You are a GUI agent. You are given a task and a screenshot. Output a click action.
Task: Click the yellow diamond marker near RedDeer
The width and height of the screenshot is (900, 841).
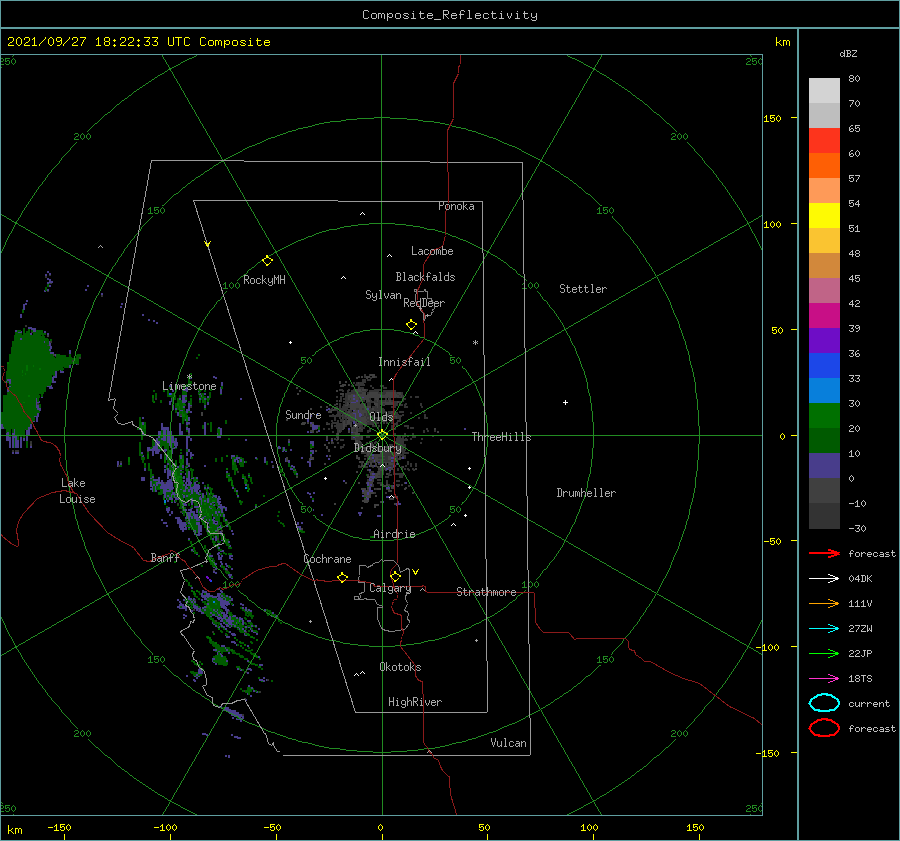point(411,324)
